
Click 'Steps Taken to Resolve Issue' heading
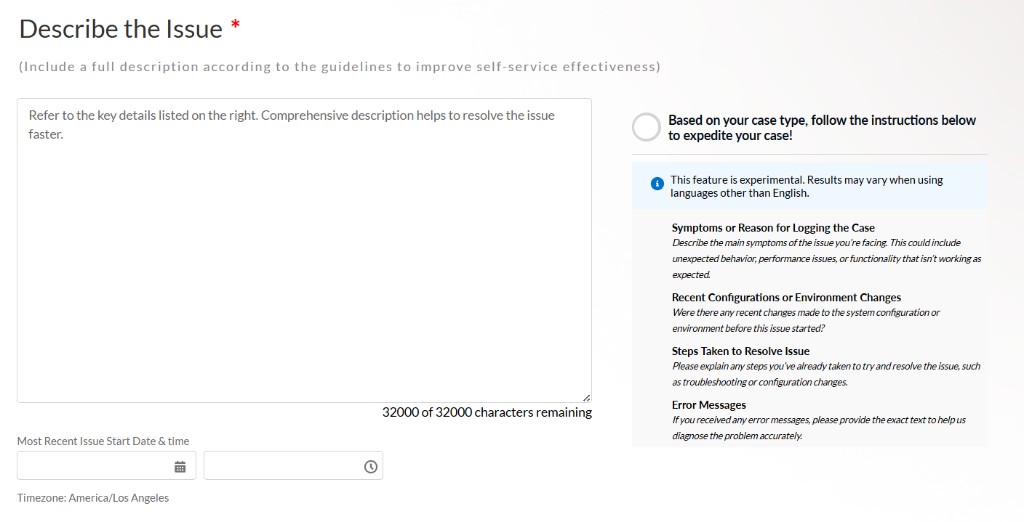click(741, 351)
